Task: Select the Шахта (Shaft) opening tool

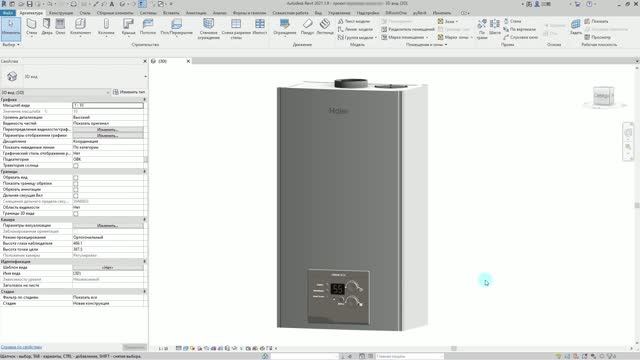Action: coord(495,27)
